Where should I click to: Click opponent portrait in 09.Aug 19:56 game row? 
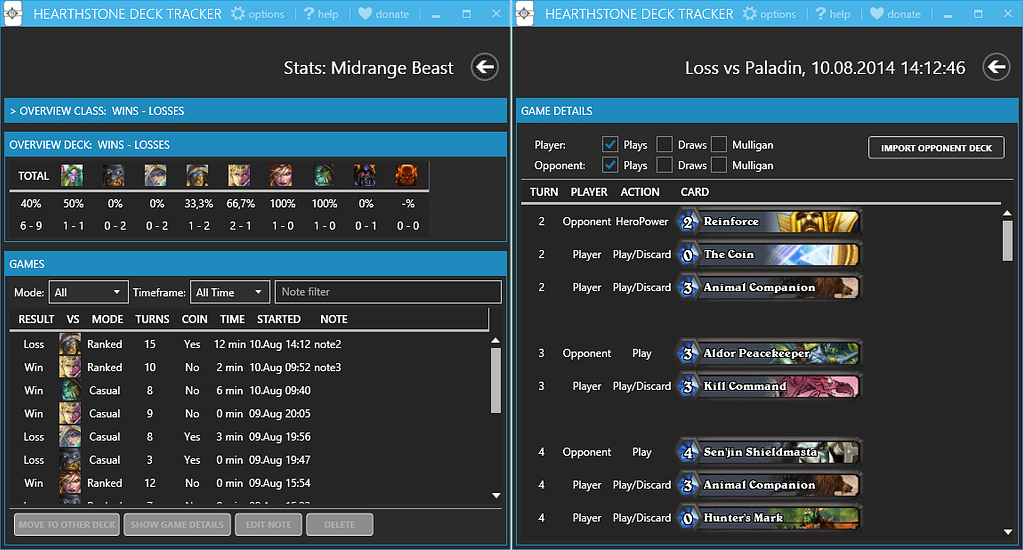(x=70, y=436)
